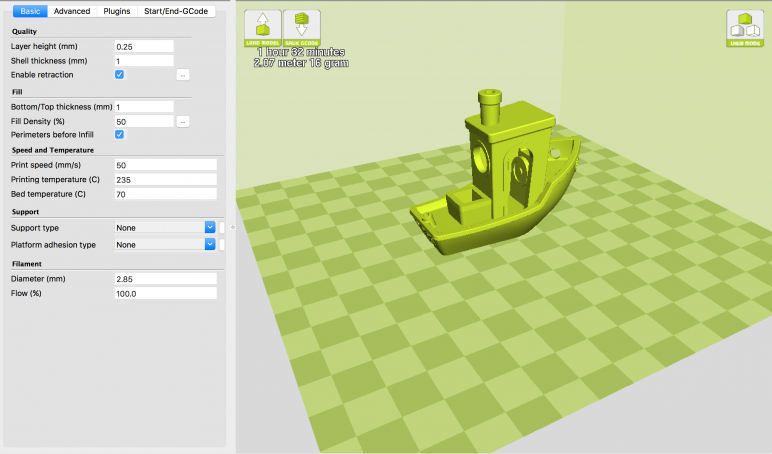Click the Print speed input field
772x454 pixels.
tap(165, 165)
